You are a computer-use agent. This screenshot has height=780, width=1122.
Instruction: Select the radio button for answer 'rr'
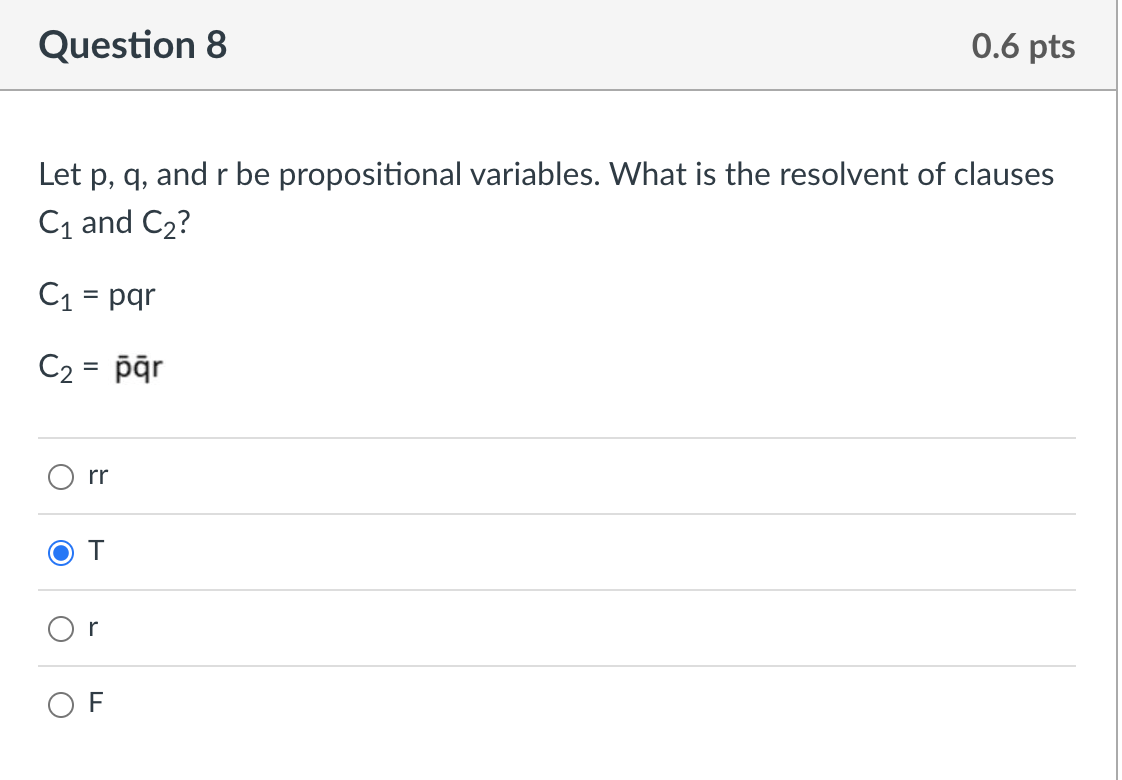coord(61,477)
